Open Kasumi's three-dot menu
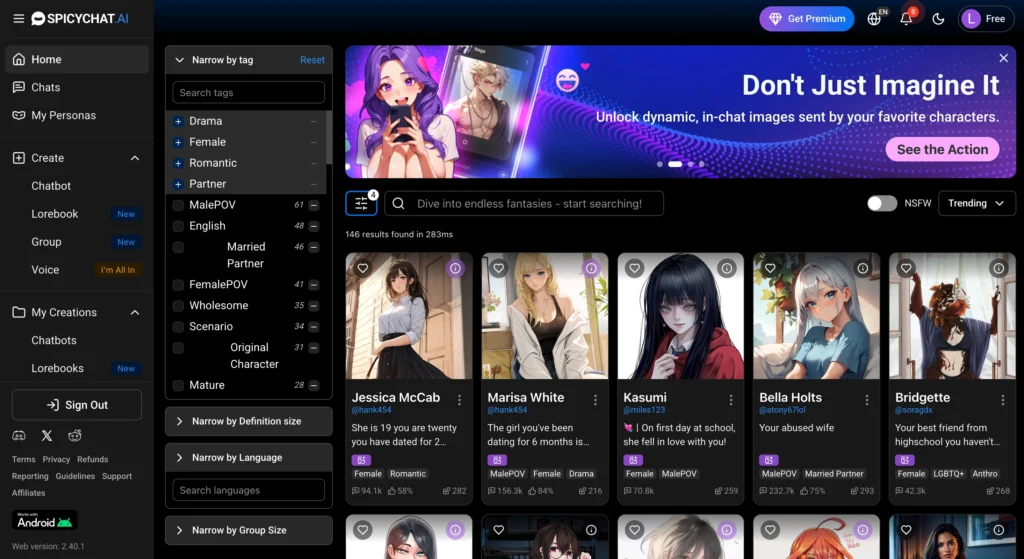The image size is (1024, 559). (x=731, y=400)
